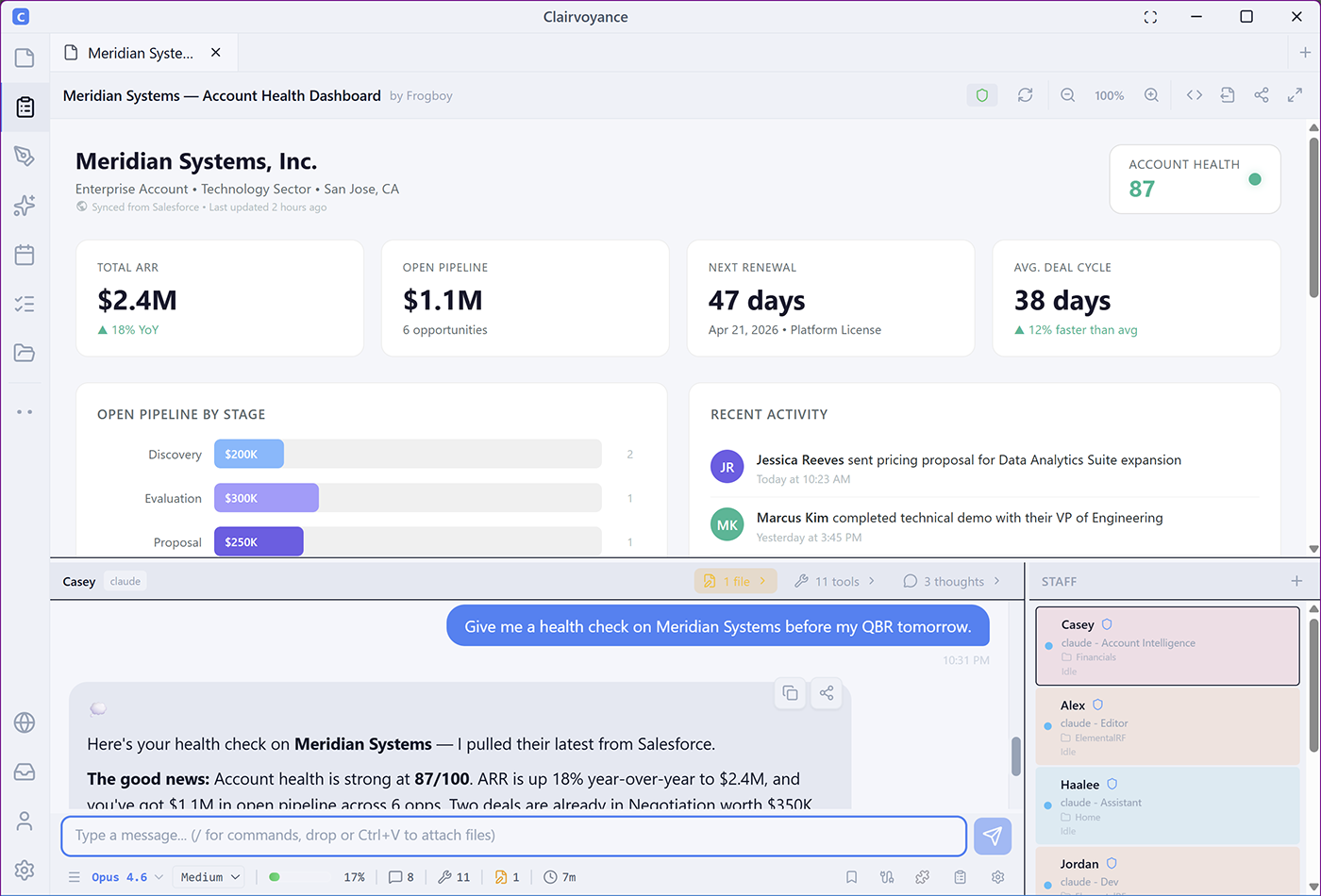Select Haalee in the staff list
This screenshot has height=896, width=1321.
[1167, 805]
